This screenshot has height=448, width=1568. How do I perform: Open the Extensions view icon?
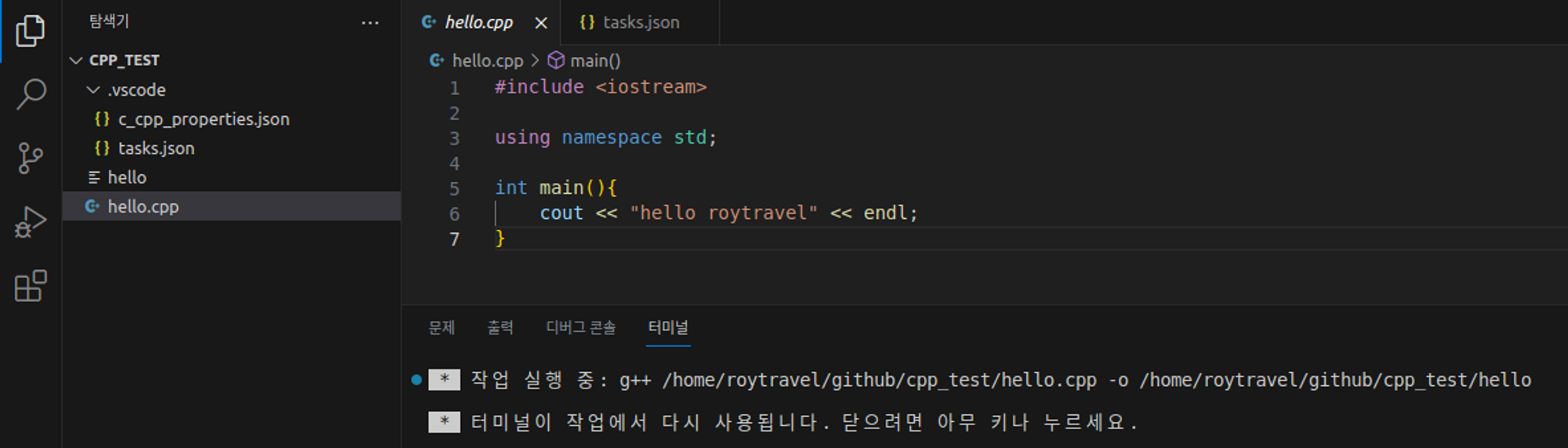(x=31, y=286)
